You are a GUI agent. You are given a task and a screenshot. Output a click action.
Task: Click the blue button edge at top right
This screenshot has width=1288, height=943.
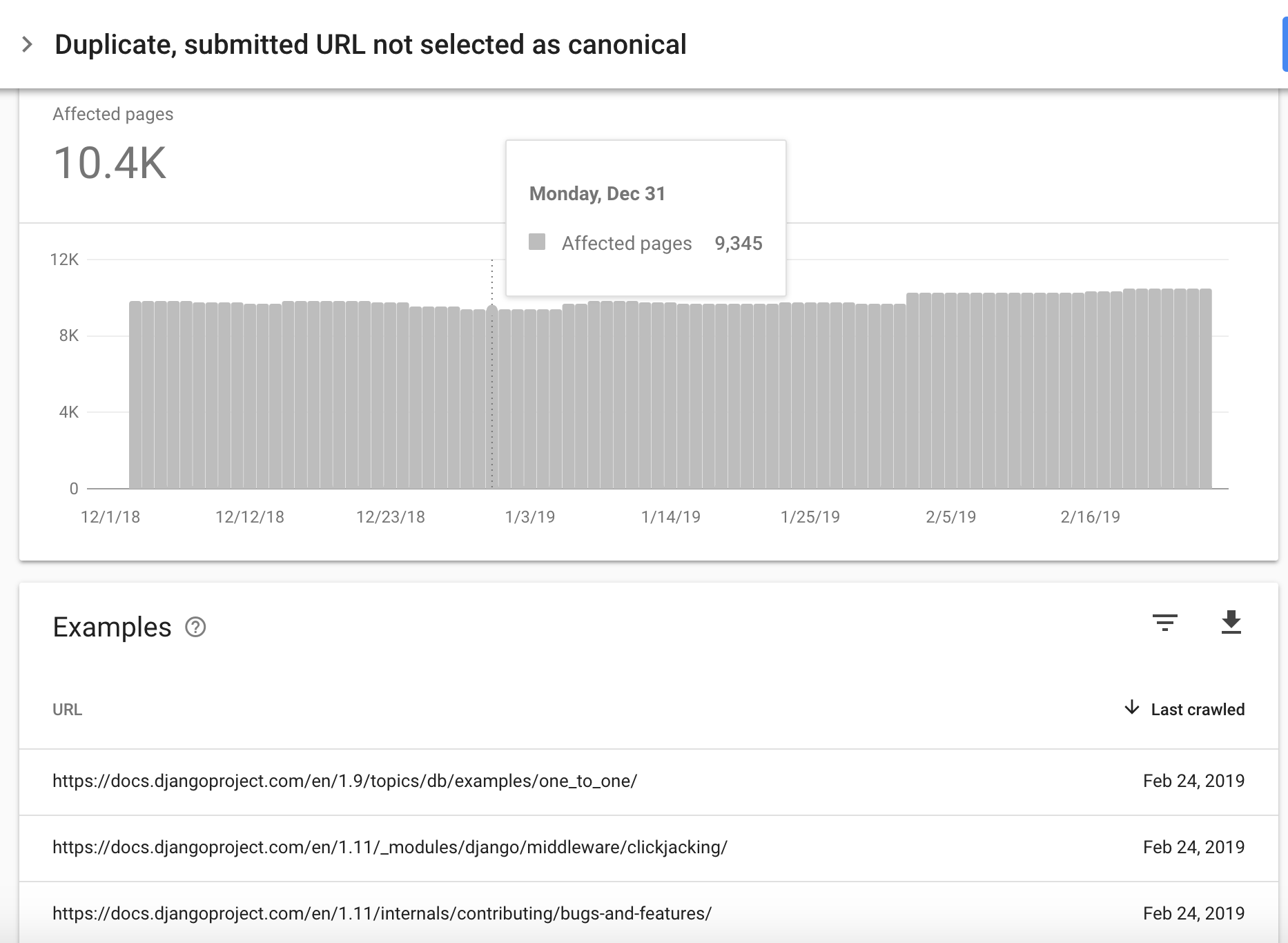1285,45
